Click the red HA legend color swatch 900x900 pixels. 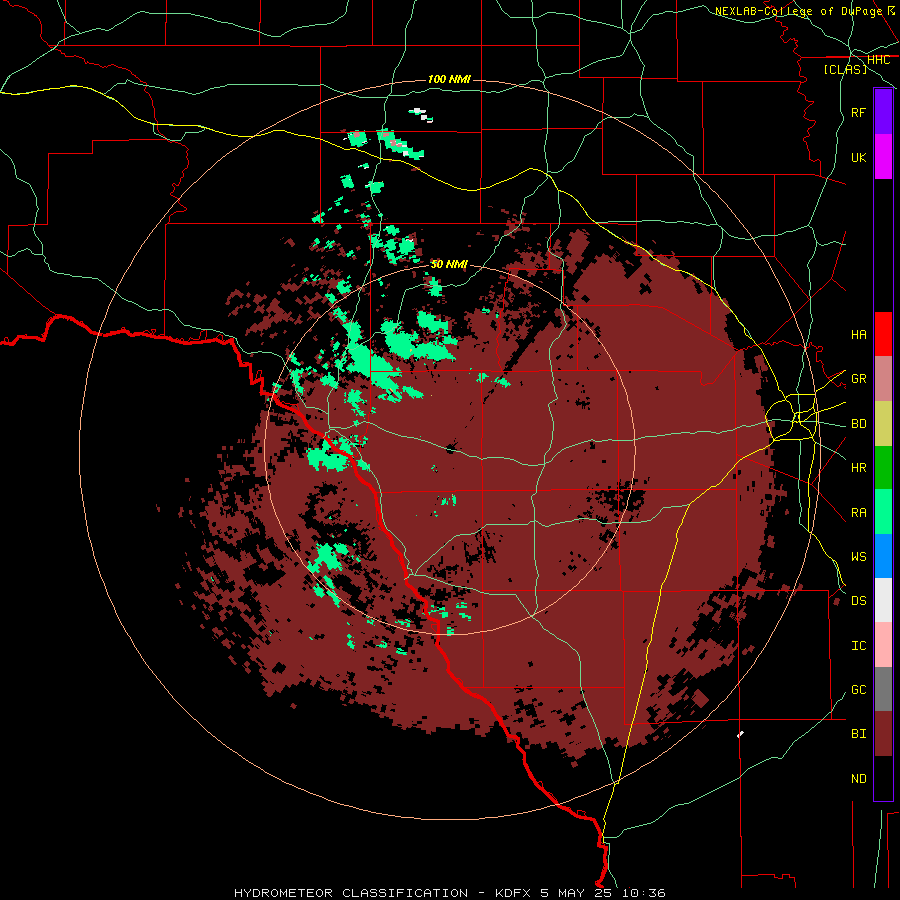coord(883,334)
